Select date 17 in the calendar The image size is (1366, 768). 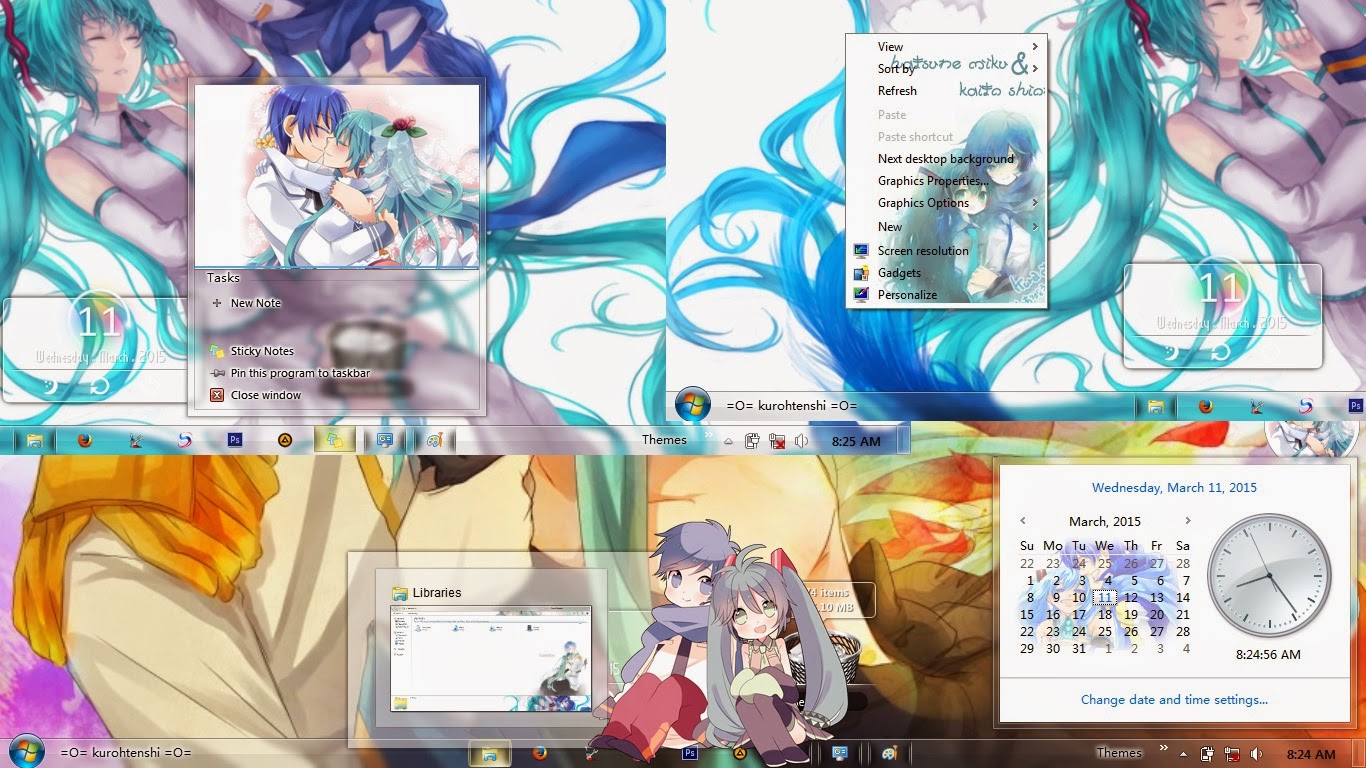point(1079,615)
